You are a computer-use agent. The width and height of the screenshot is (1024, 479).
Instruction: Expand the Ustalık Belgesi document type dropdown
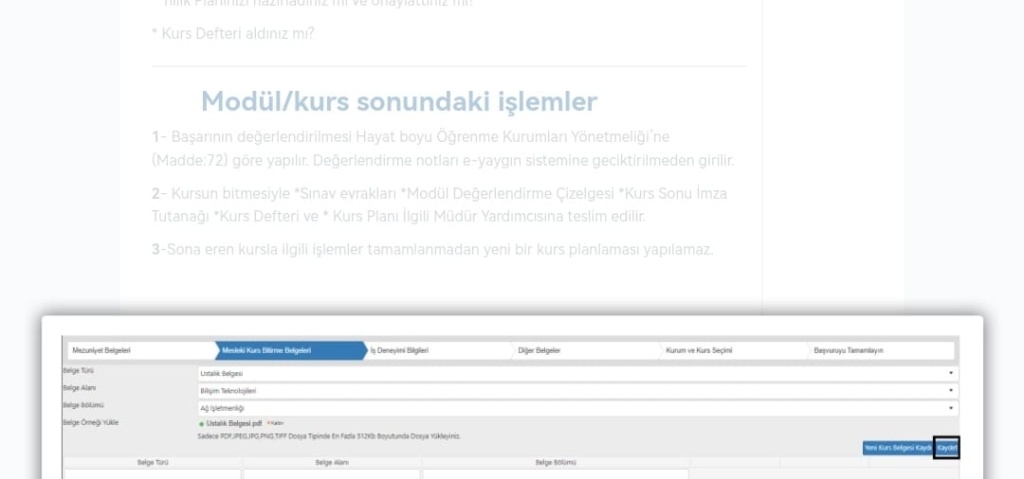[x=577, y=373]
